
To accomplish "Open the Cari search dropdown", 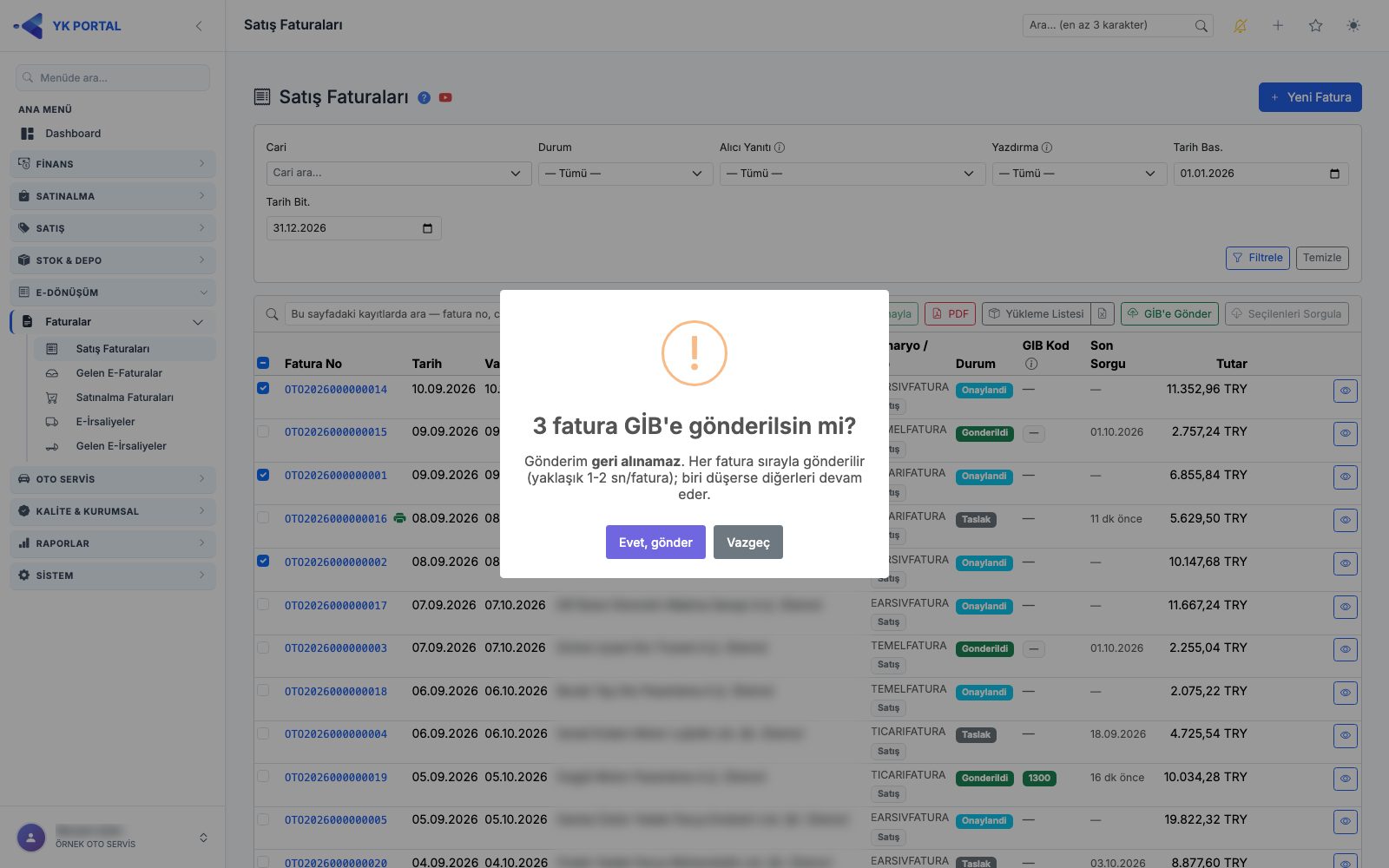I will 398,174.
